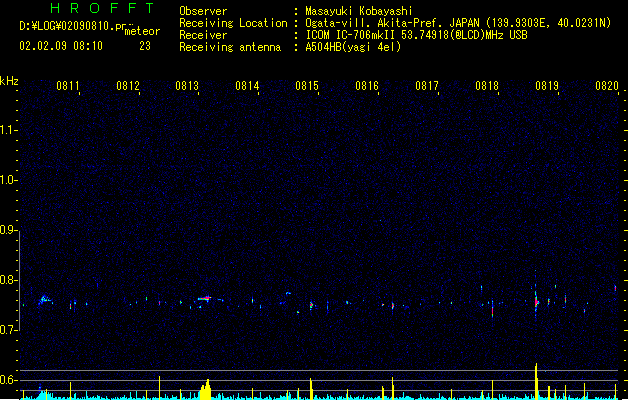The image size is (629, 400).
Task: Click observer name Masayuki Kobayashi
Action: click(359, 11)
